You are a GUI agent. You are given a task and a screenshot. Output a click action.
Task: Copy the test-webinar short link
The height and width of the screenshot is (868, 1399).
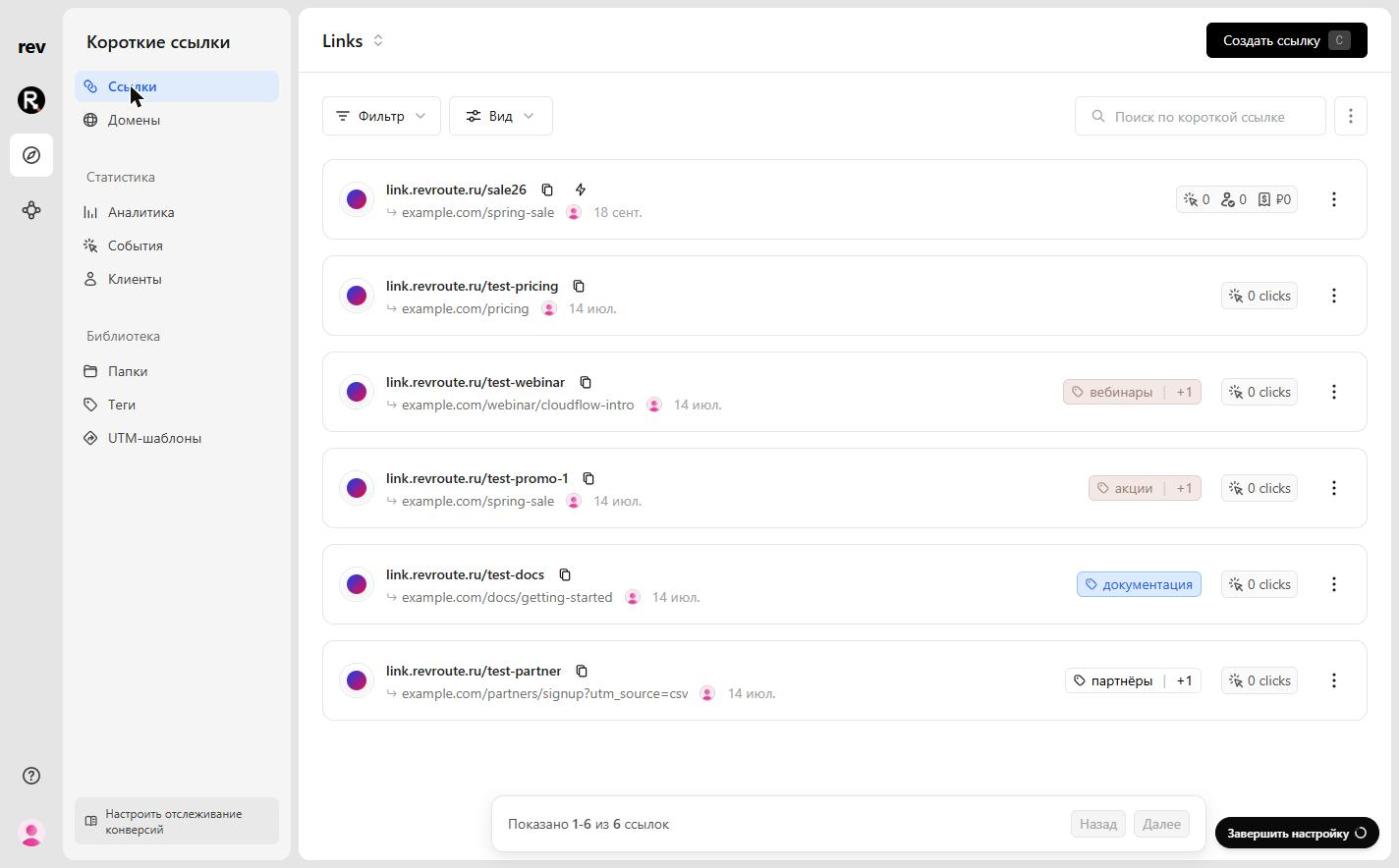click(x=586, y=383)
